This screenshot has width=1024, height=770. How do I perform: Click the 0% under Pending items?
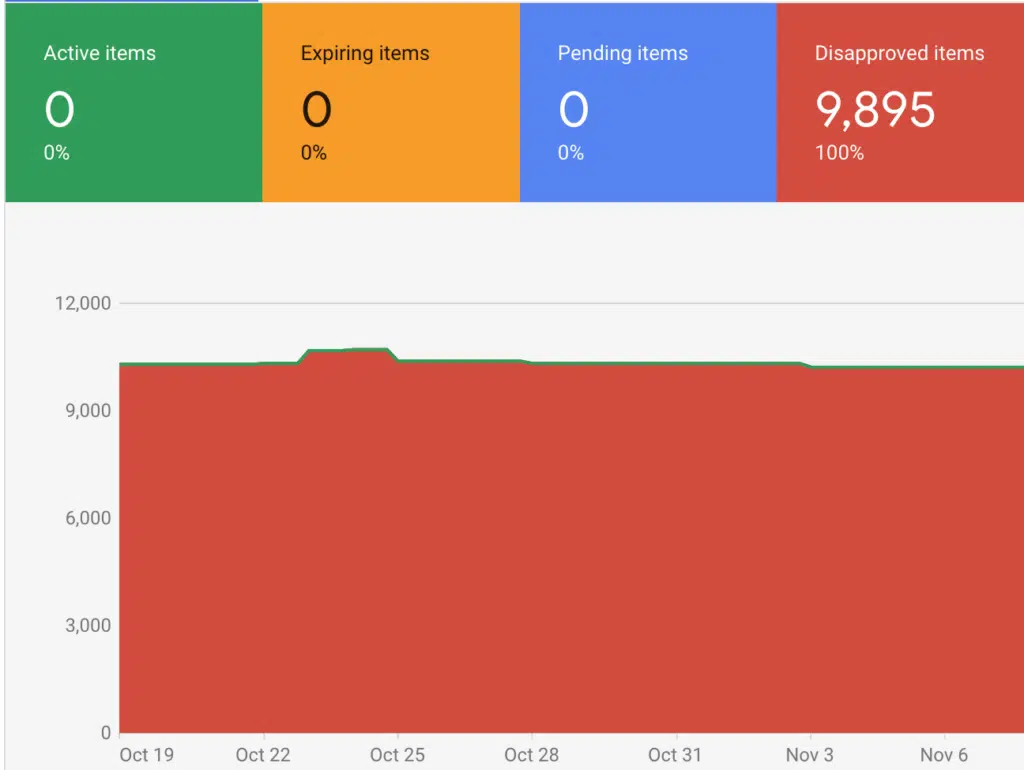571,153
